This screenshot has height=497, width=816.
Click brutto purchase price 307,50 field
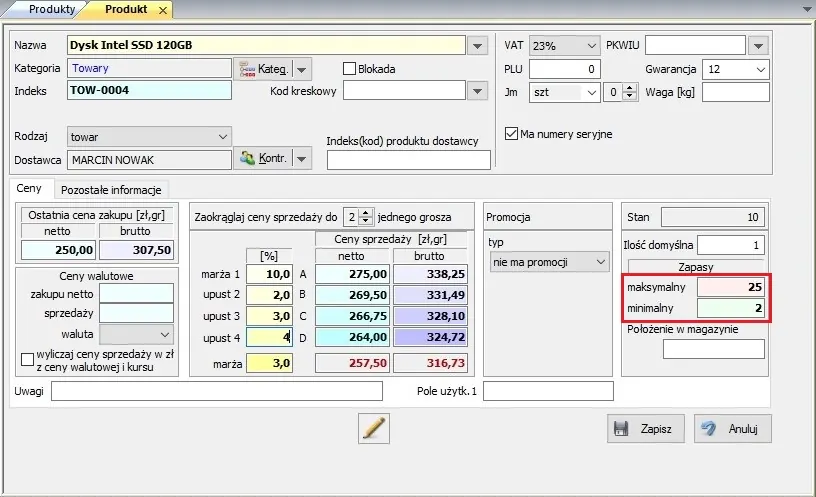[x=136, y=250]
